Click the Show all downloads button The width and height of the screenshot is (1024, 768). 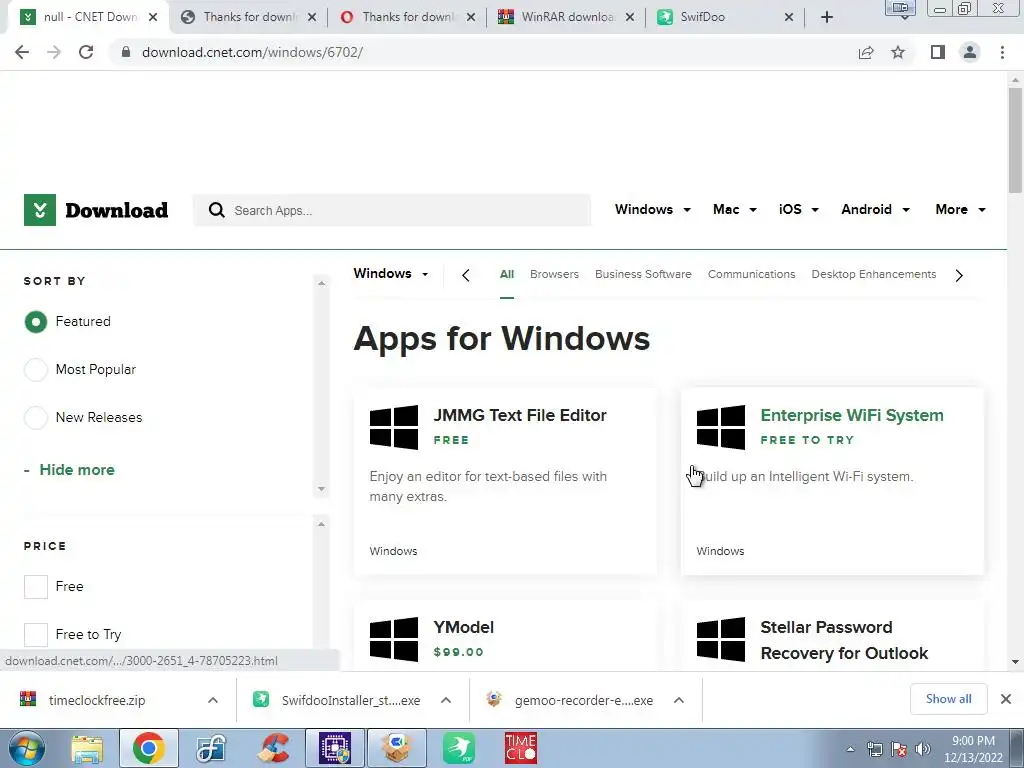[x=948, y=699]
